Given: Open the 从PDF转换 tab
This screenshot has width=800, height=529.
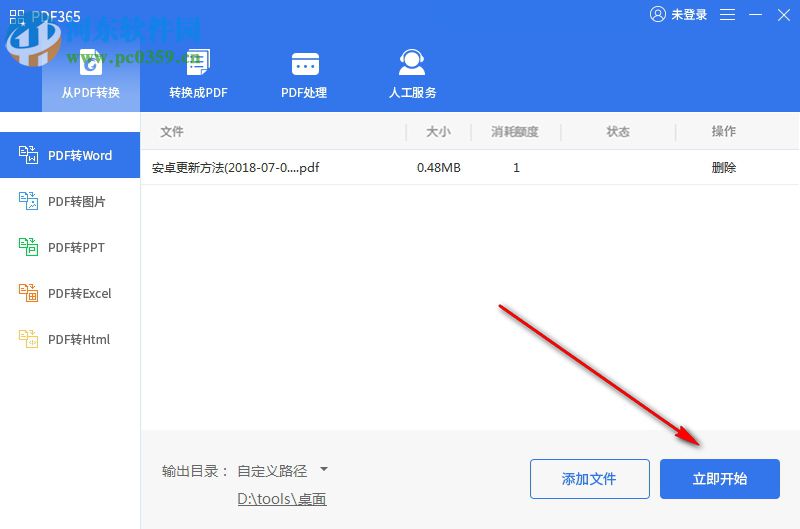Looking at the screenshot, I should 91,77.
